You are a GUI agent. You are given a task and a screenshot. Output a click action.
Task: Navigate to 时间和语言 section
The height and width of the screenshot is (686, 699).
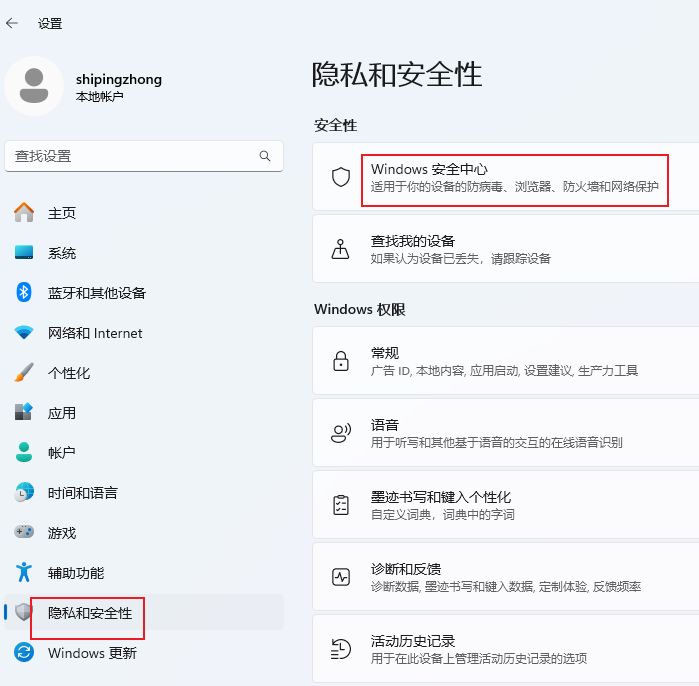tap(83, 493)
